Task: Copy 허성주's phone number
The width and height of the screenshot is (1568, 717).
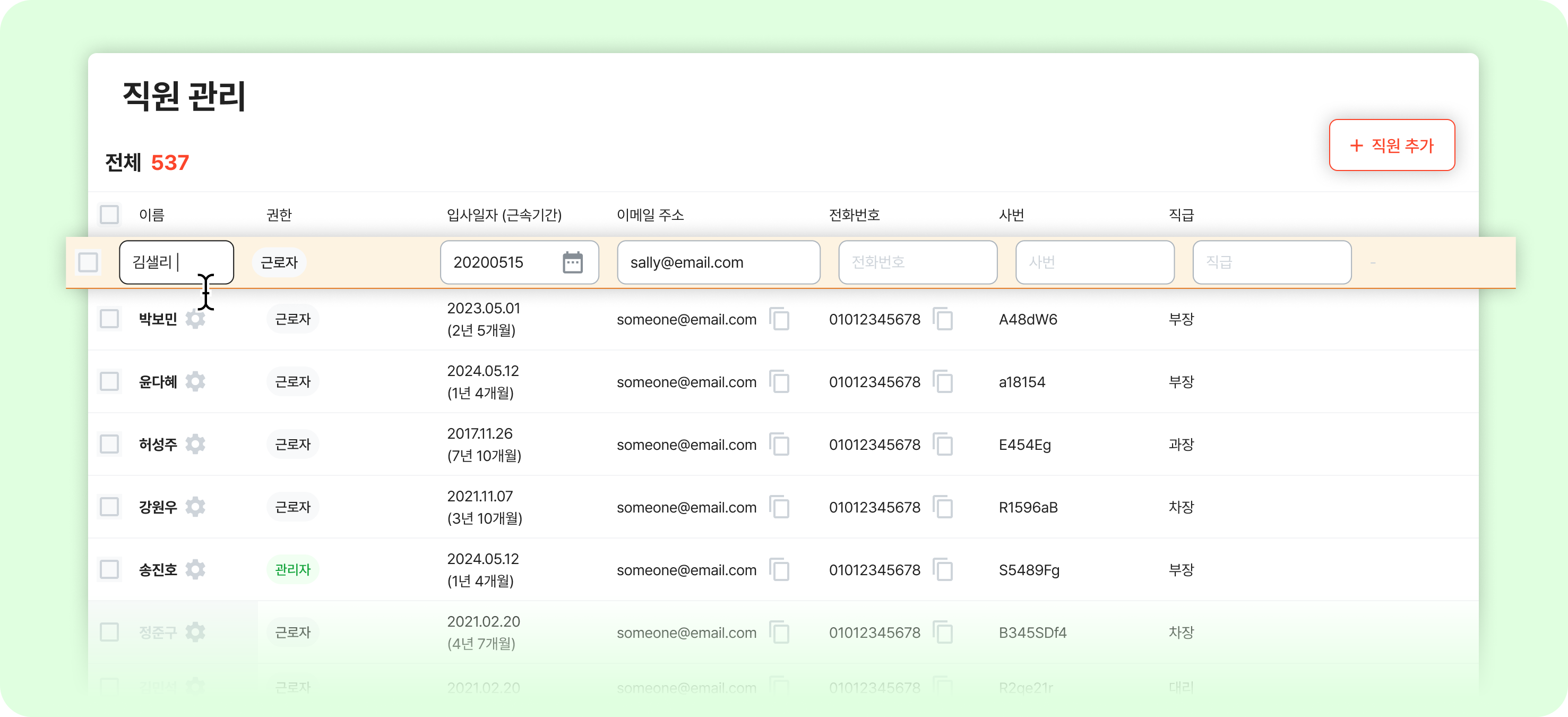Action: tap(943, 444)
